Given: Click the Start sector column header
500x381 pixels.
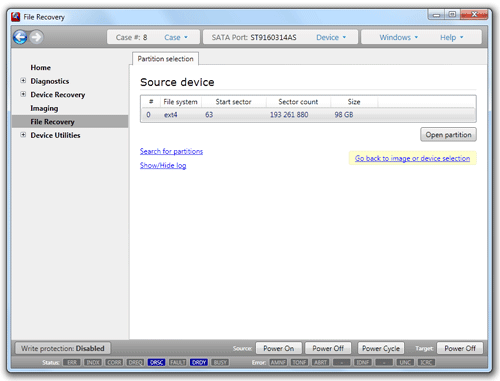Looking at the screenshot, I should click(233, 102).
